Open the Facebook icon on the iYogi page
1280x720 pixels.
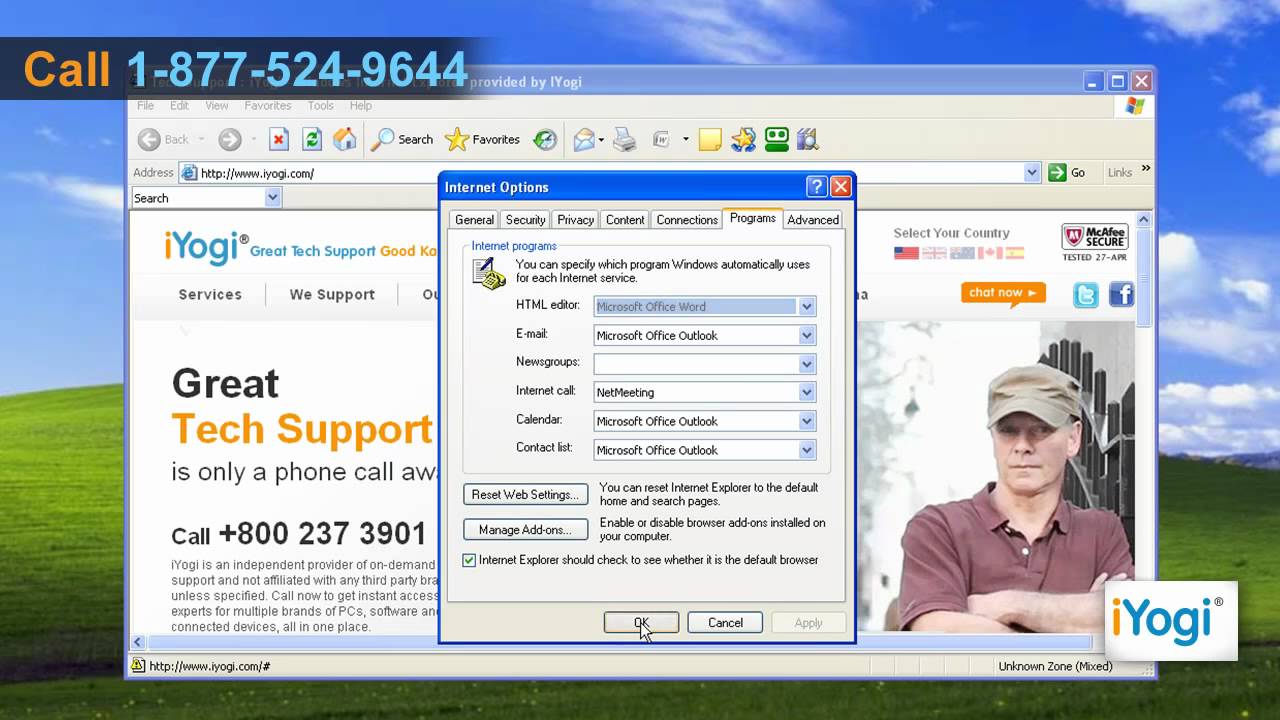coord(1121,294)
